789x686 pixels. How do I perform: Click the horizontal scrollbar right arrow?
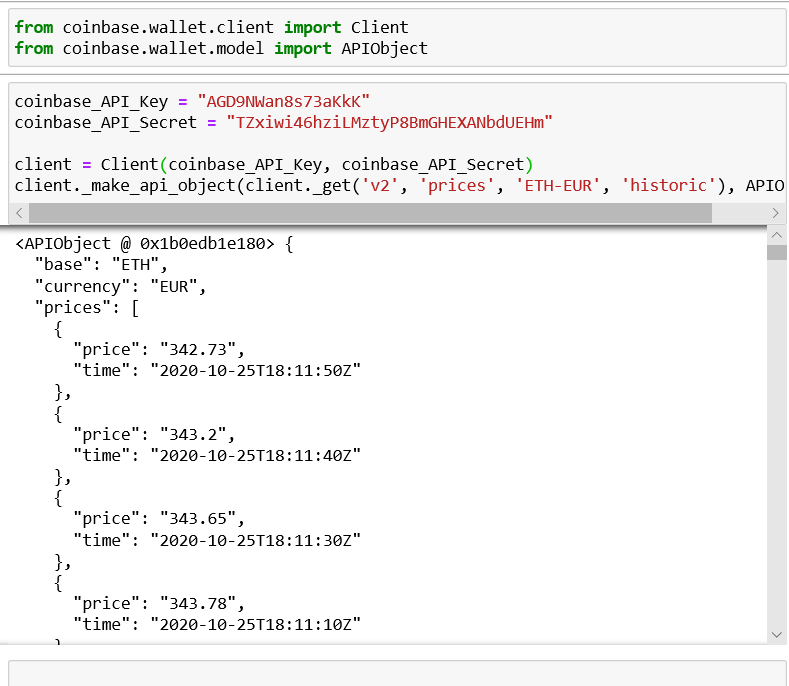click(776, 213)
